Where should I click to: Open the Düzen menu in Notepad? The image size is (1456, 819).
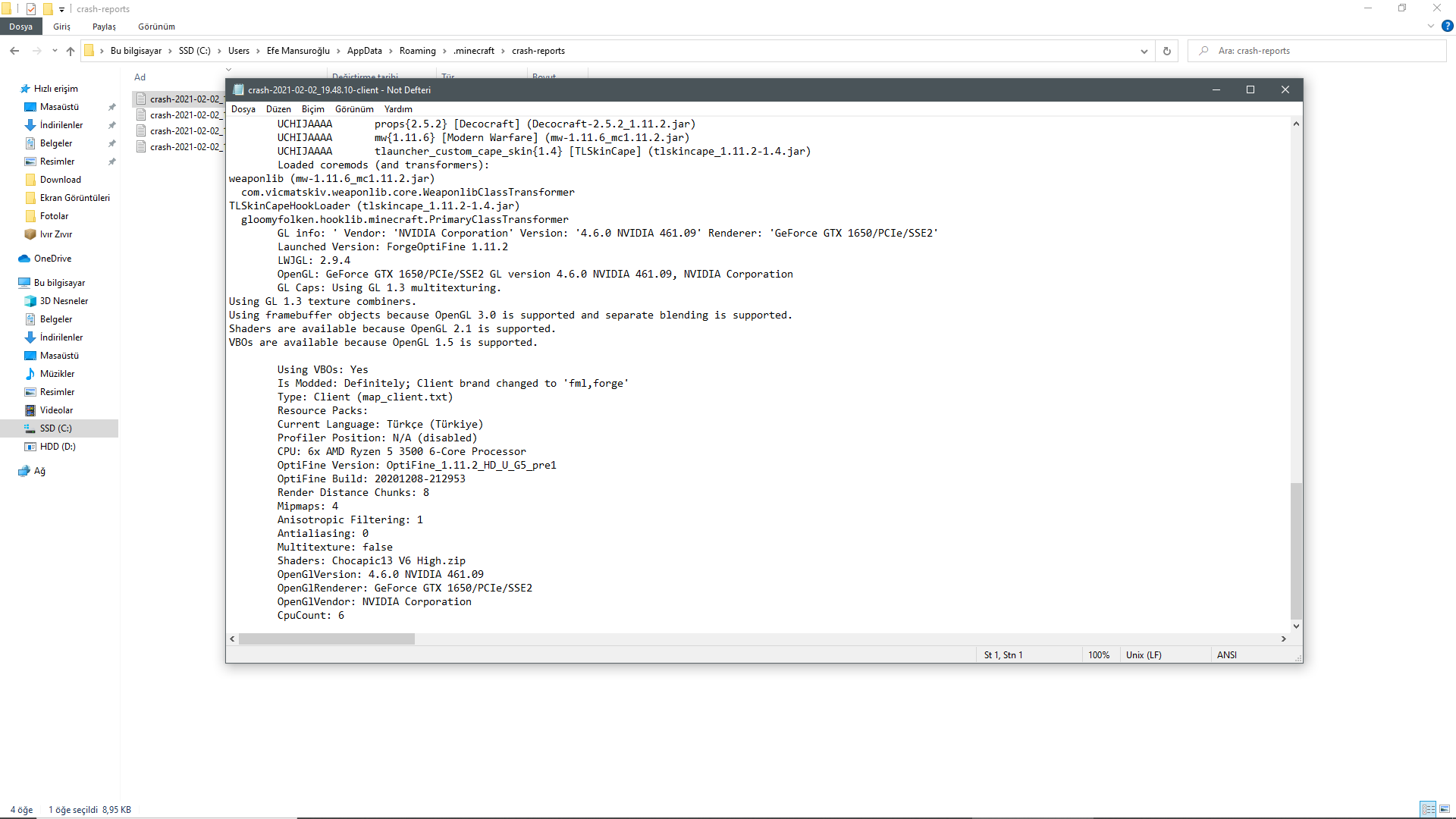278,109
